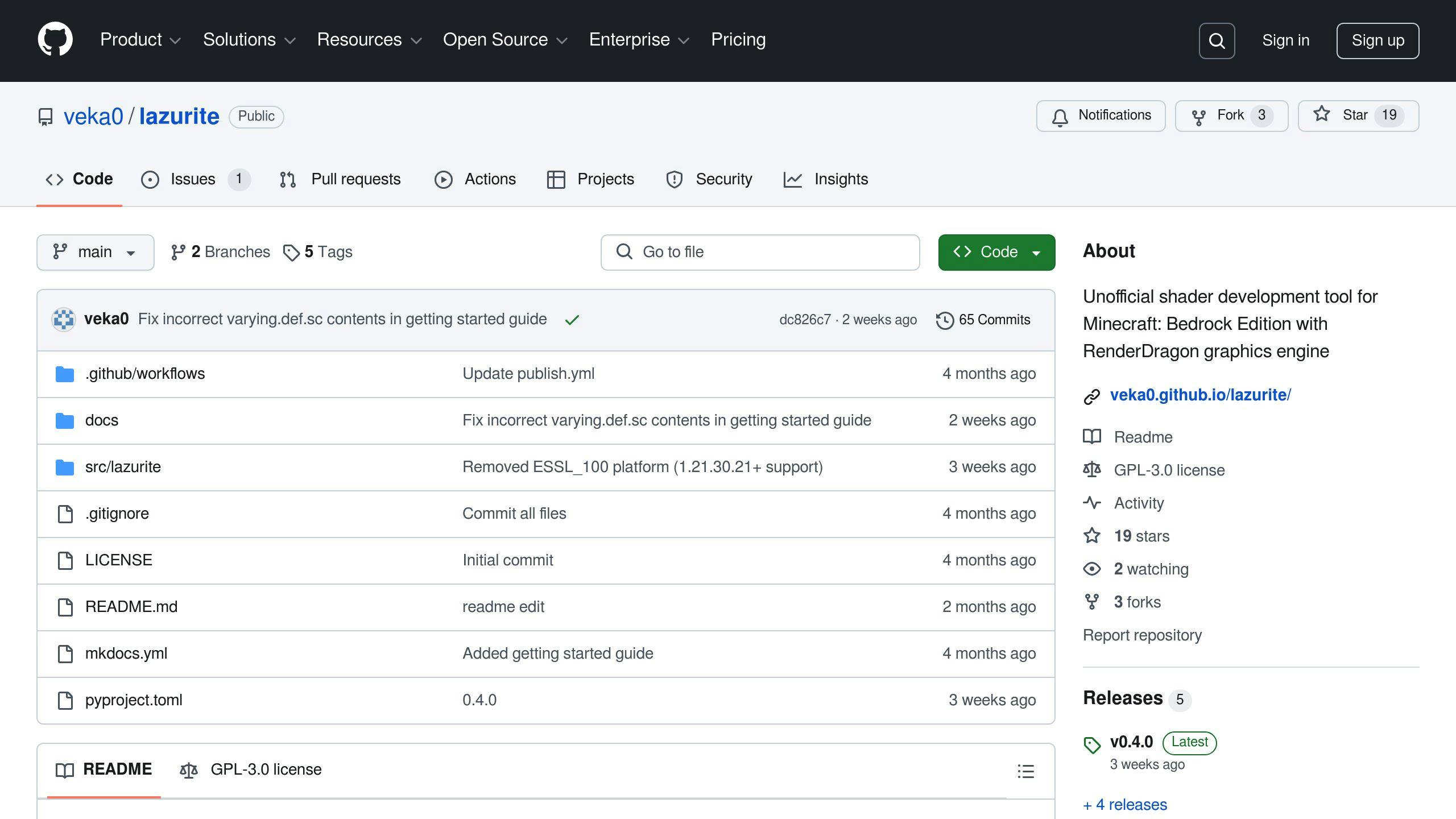Switch to the Insights tab
Screen dimensions: 1456x819
pos(826,179)
